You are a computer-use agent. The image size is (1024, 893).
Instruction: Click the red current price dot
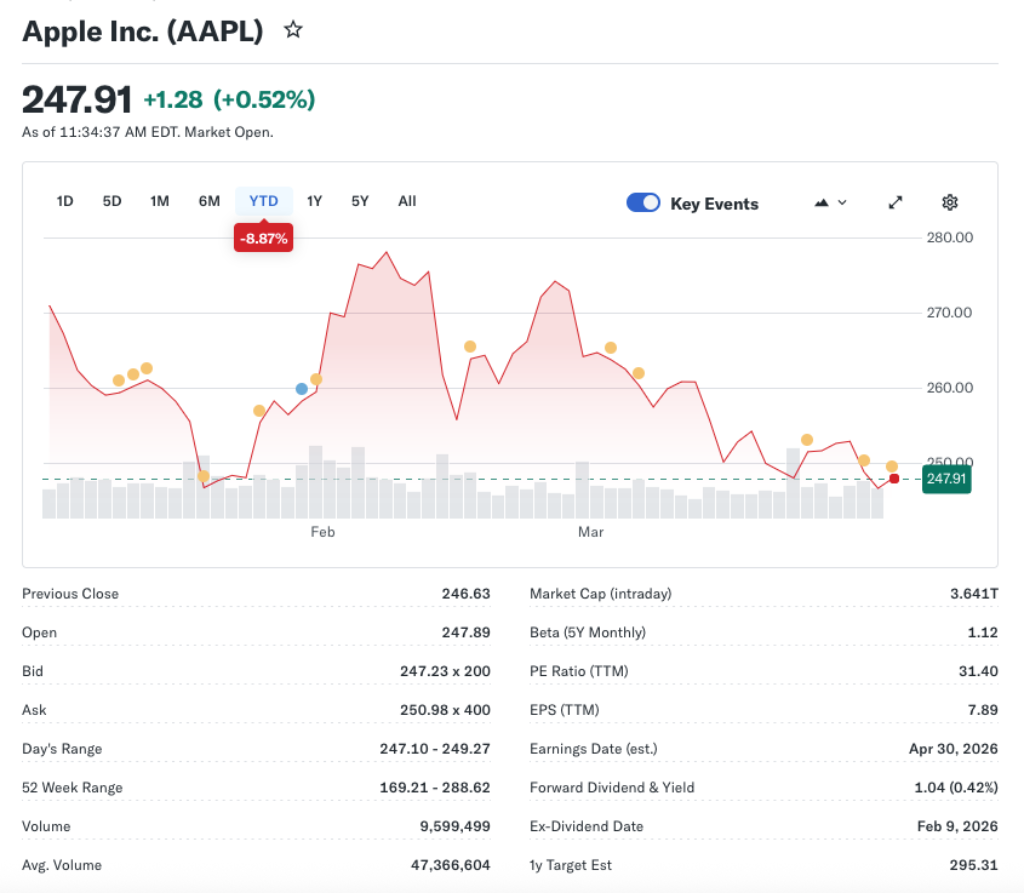coord(894,479)
